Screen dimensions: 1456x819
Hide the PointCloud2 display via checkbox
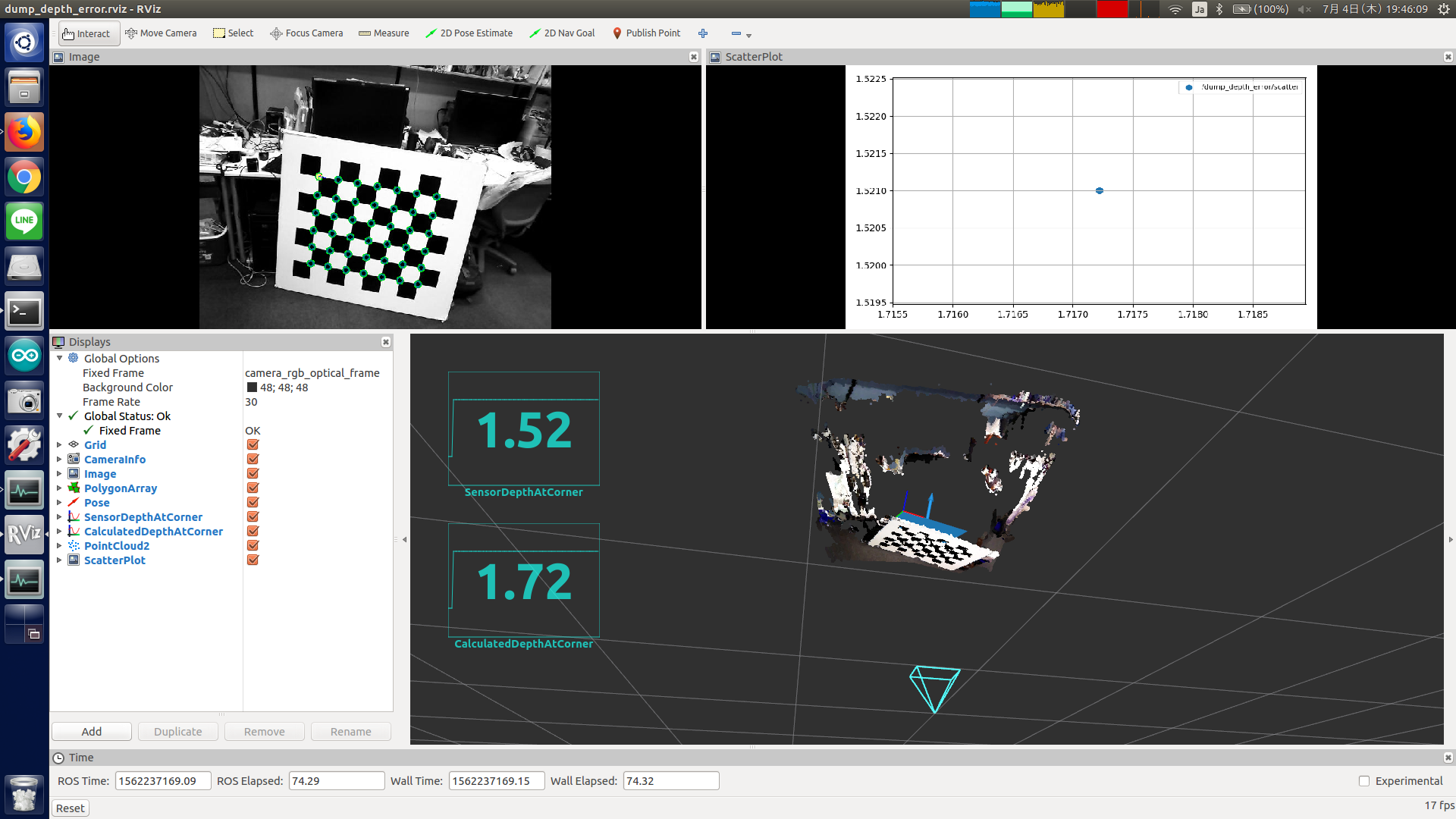[x=253, y=546]
